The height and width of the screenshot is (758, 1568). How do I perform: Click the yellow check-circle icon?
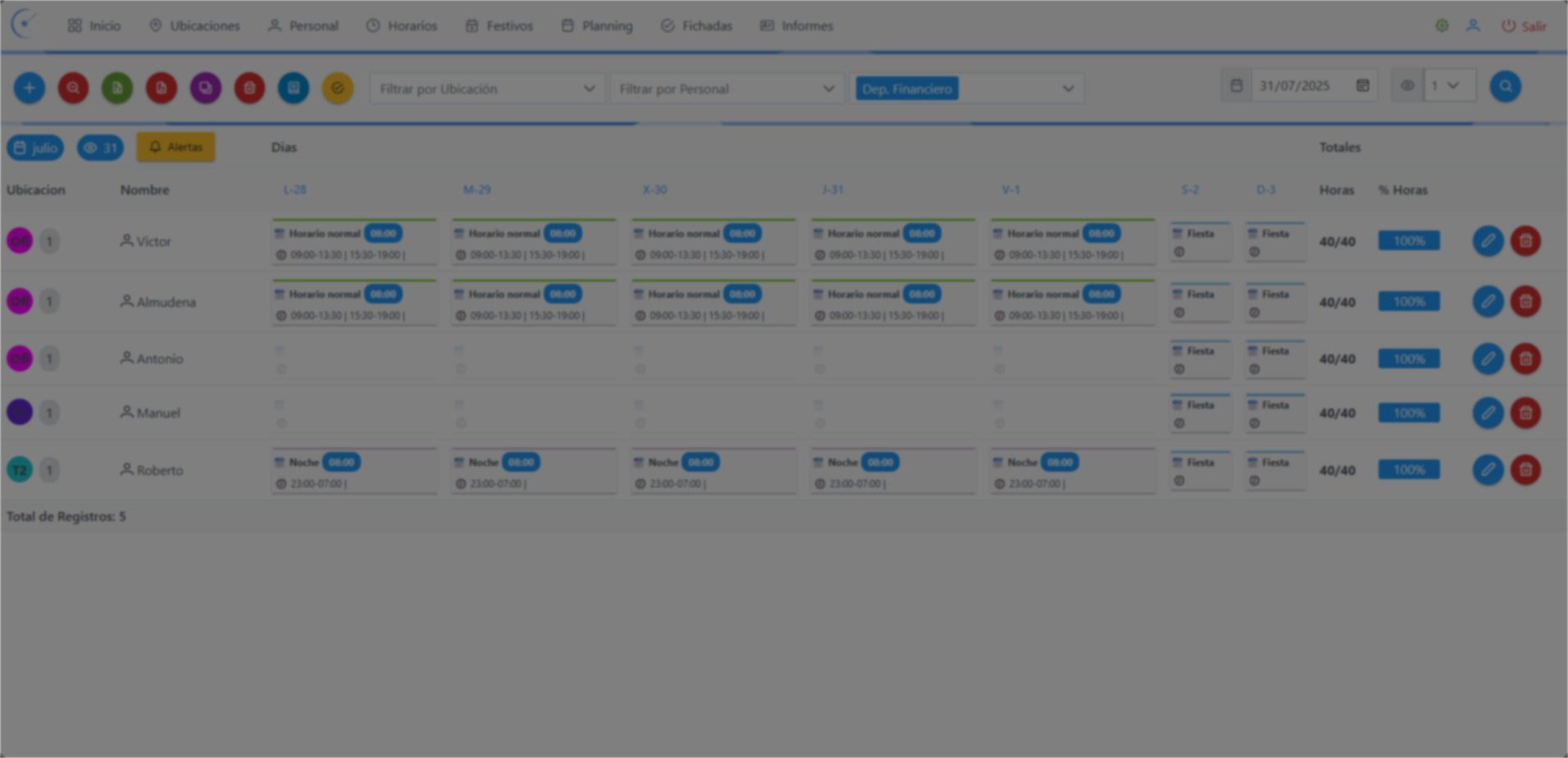(337, 88)
